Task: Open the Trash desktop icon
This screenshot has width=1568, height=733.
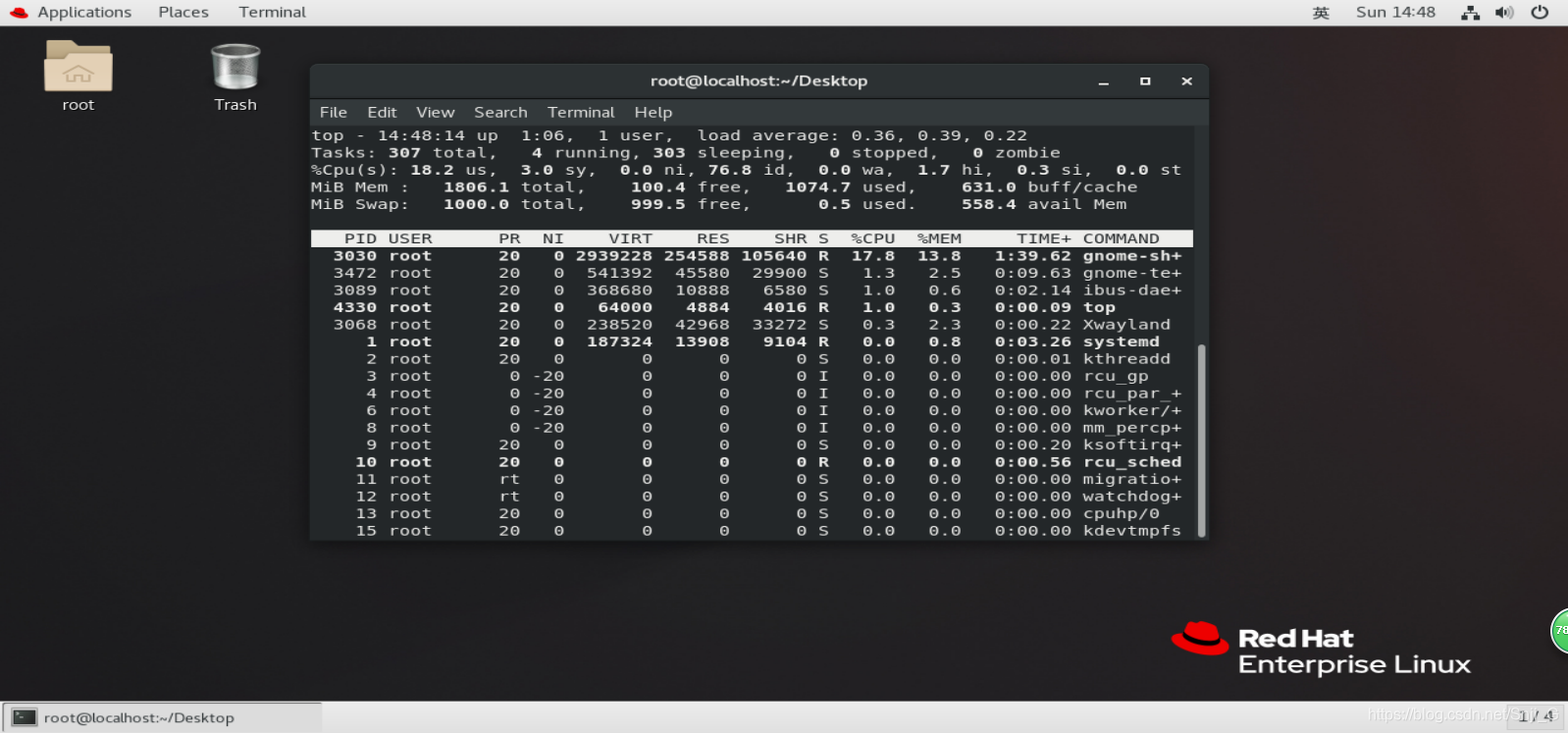Action: 235,67
